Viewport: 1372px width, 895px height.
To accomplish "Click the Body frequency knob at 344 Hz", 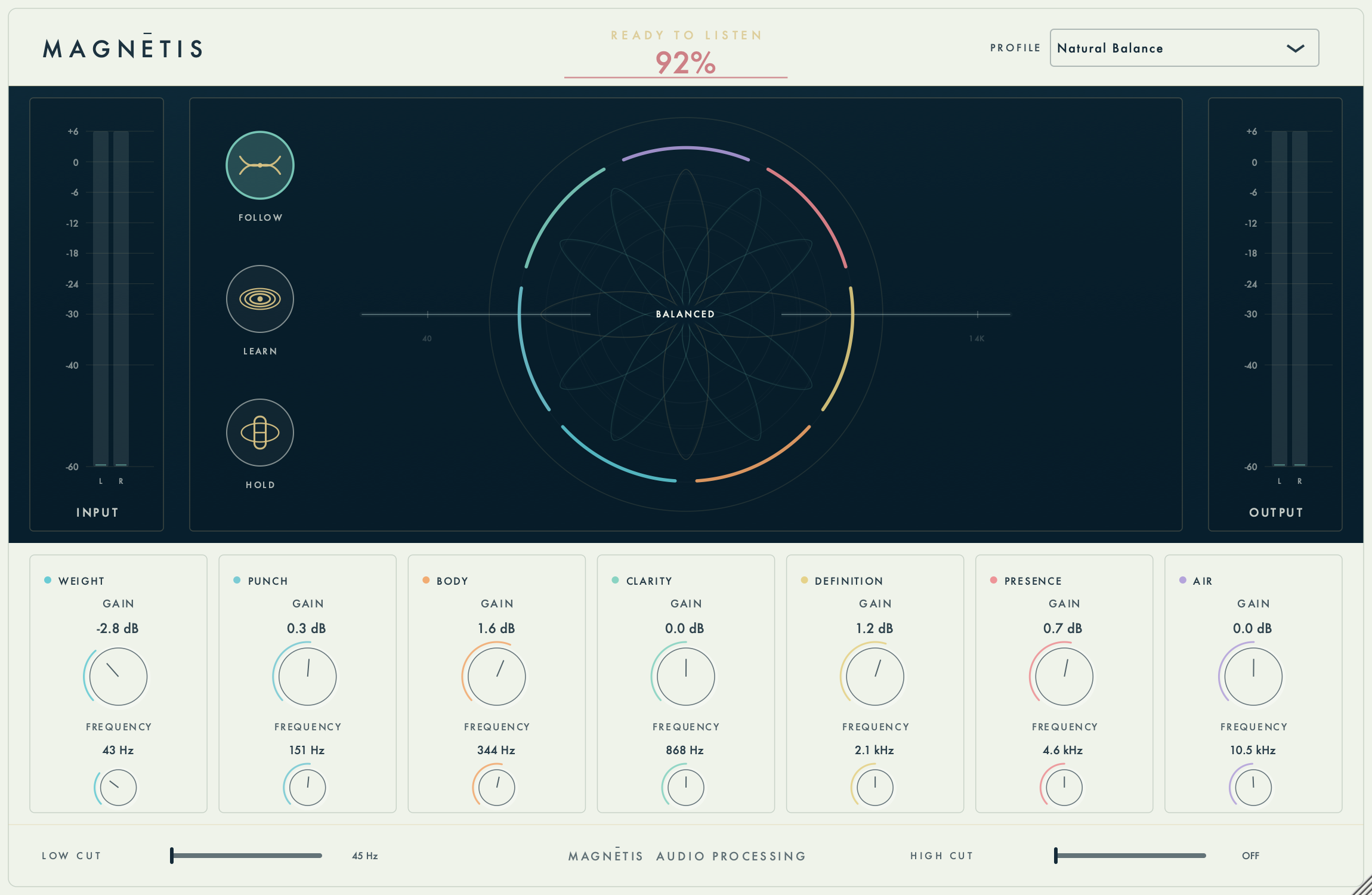I will [496, 788].
